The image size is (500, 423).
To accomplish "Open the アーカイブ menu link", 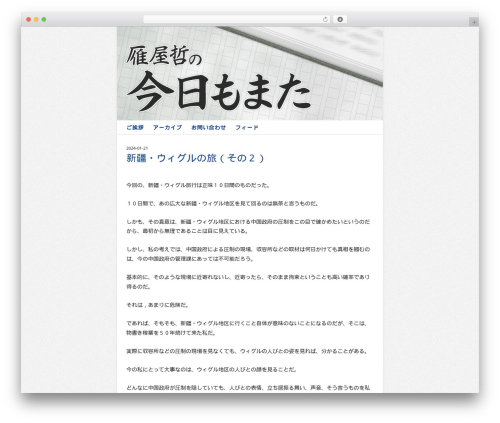I will [167, 127].
